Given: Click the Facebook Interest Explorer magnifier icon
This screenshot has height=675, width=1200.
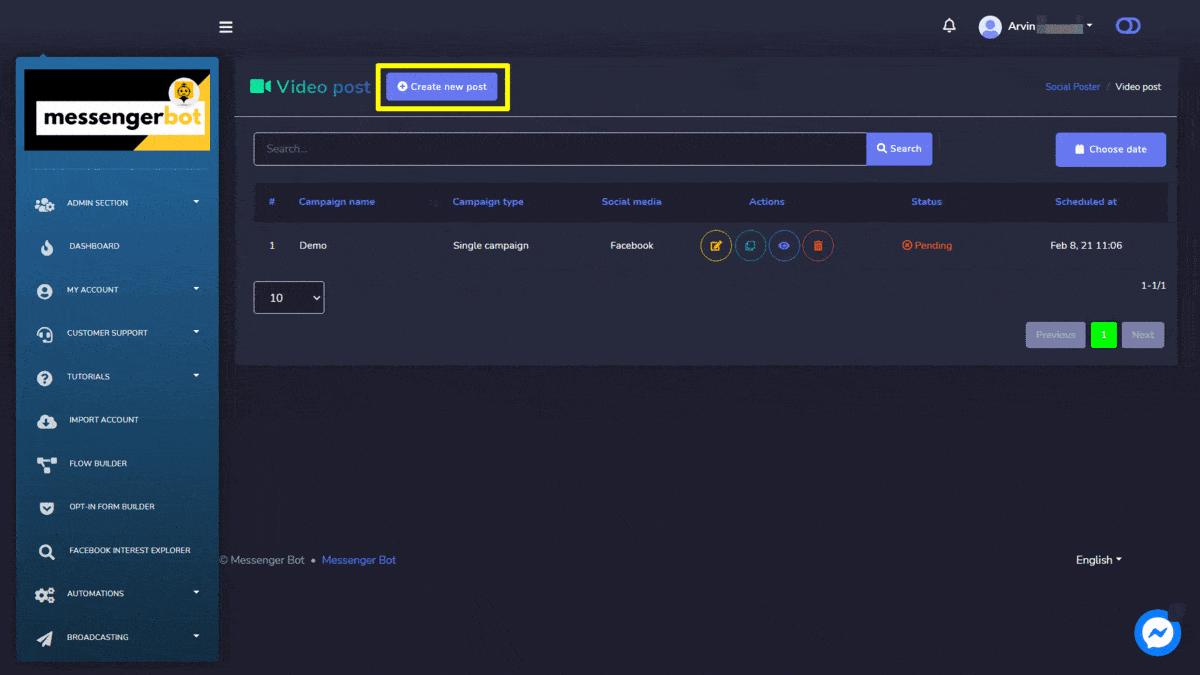Looking at the screenshot, I should pos(47,551).
